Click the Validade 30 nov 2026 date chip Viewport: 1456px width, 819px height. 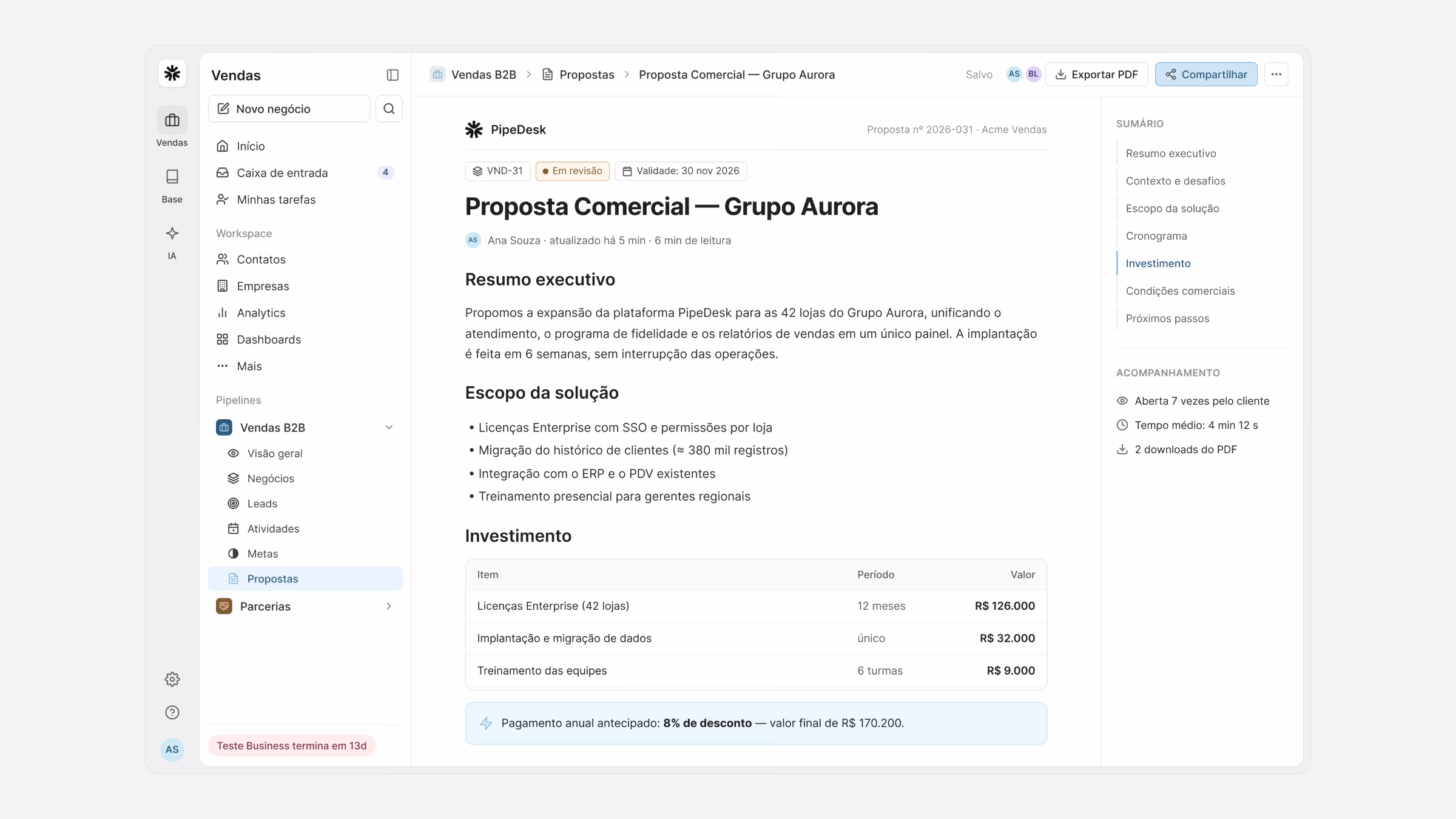(x=681, y=171)
